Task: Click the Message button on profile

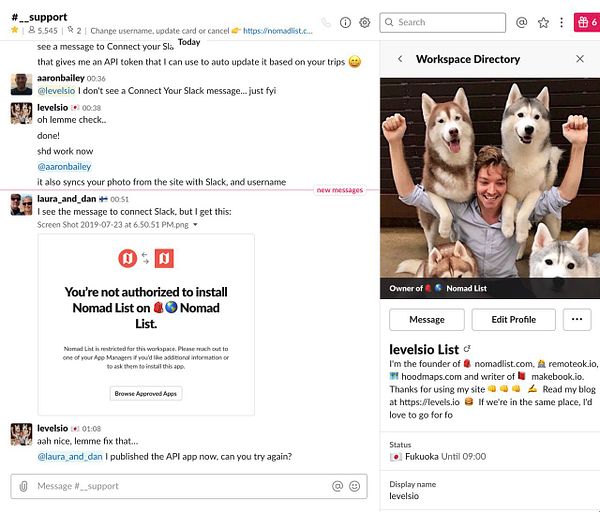Action: click(x=427, y=320)
